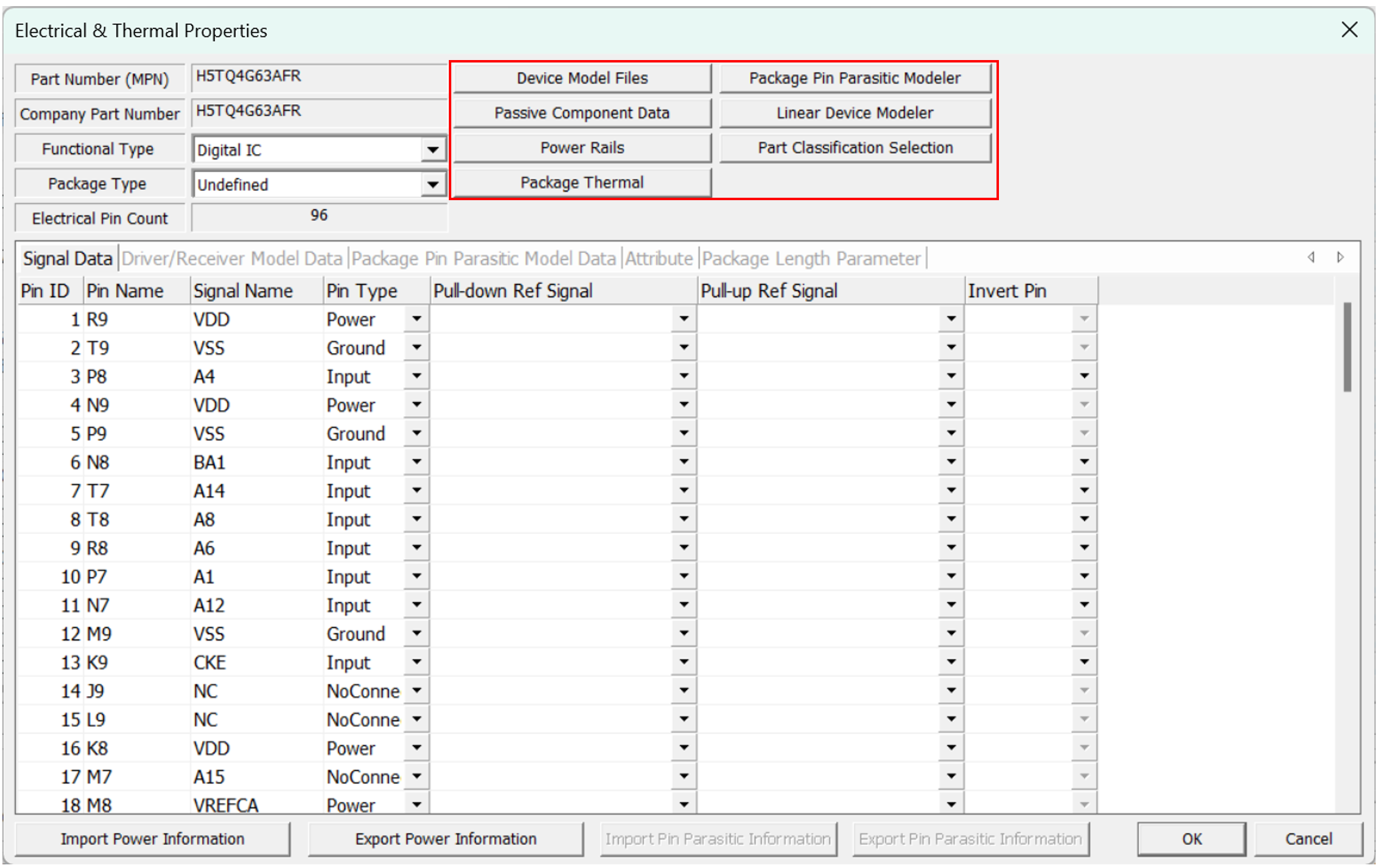Expand the Package Type dropdown

point(432,184)
